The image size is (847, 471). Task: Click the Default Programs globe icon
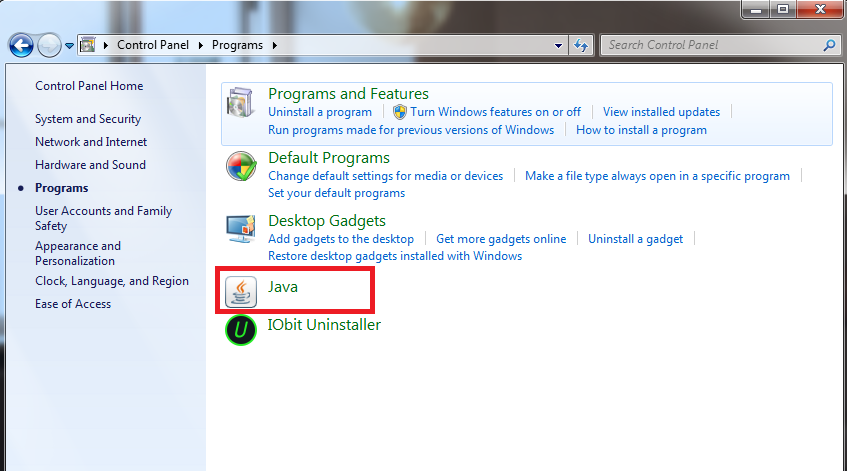pyautogui.click(x=241, y=166)
